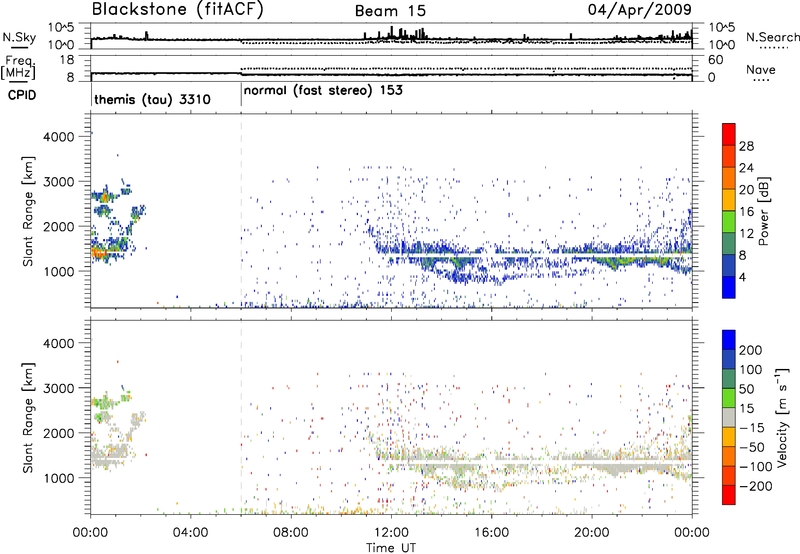Click 'themis (tau) 3310' mode label
The height and width of the screenshot is (554, 800).
click(x=152, y=99)
